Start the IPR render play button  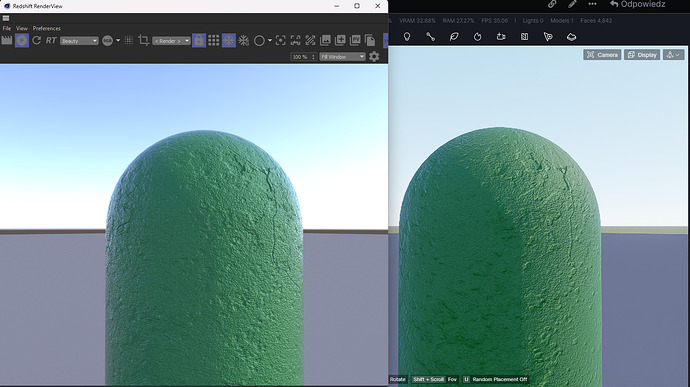click(x=22, y=41)
